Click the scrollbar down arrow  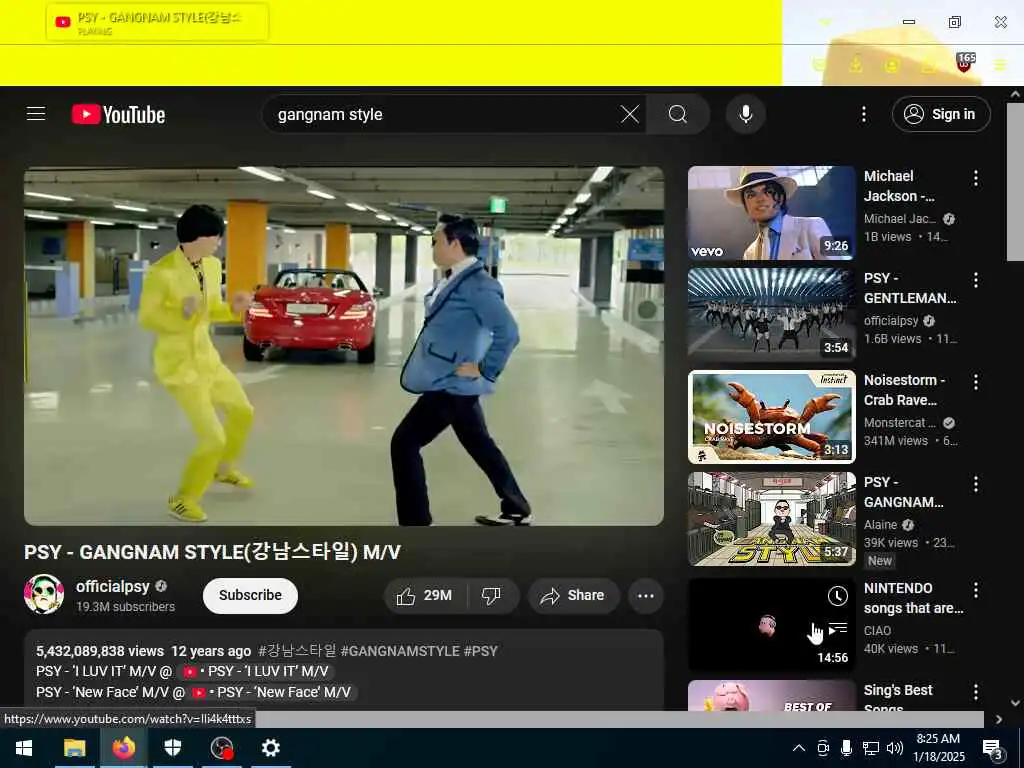coord(1015,703)
